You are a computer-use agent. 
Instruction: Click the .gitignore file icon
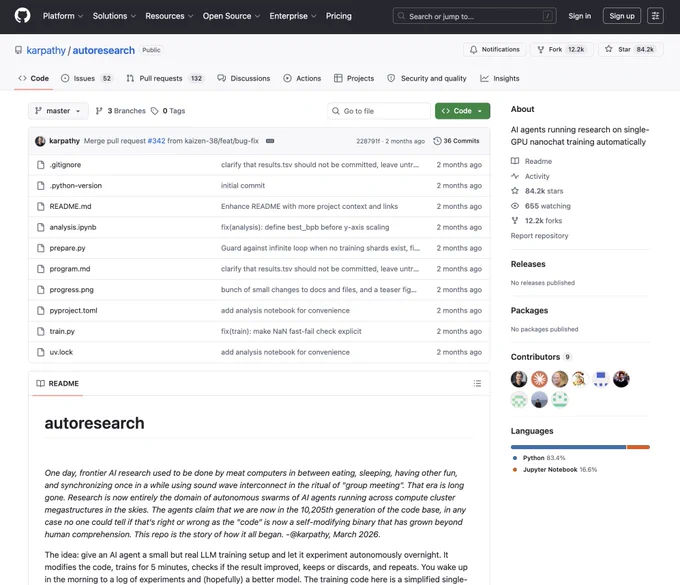coord(41,165)
